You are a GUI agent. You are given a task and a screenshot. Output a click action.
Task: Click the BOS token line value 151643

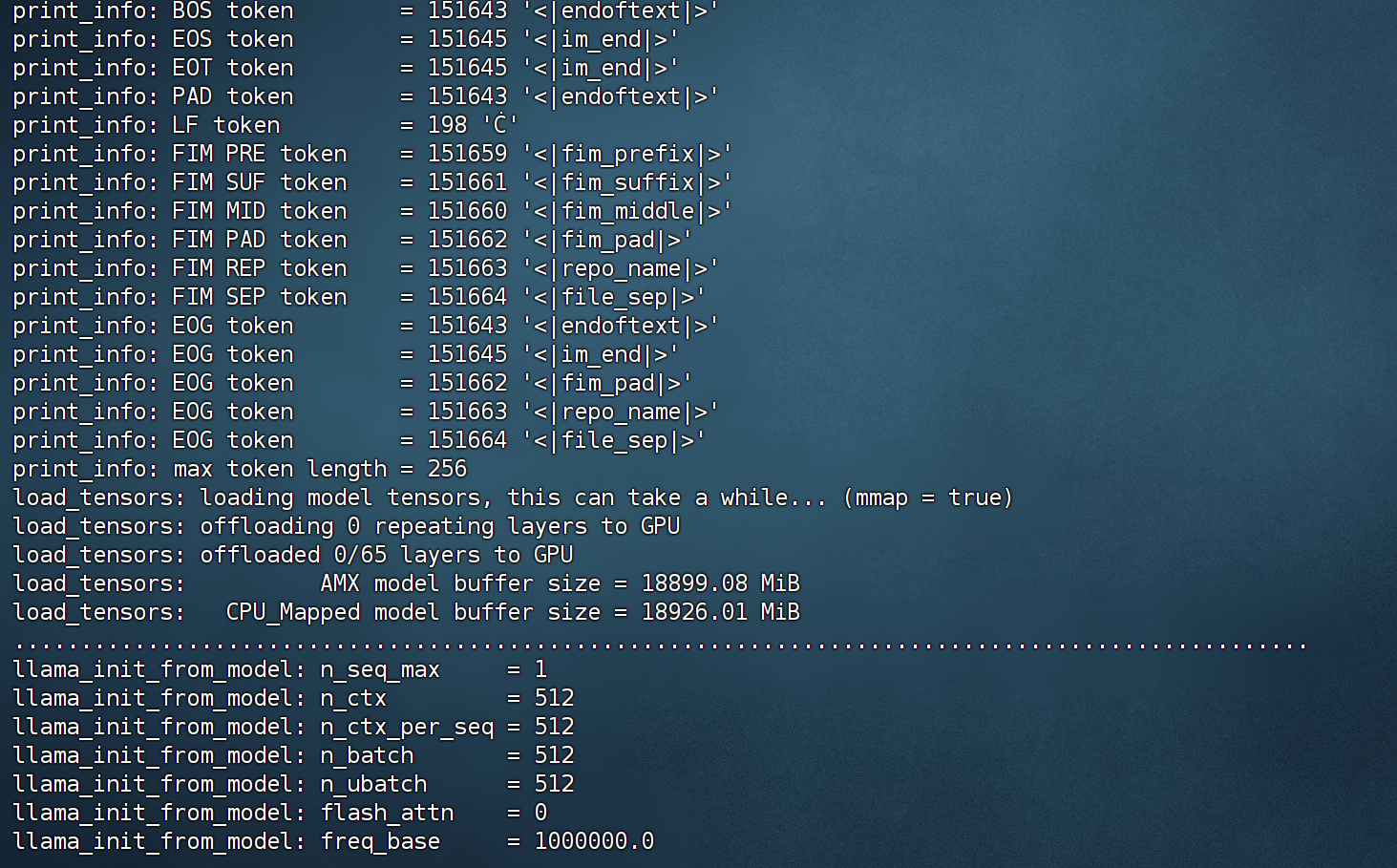467,11
